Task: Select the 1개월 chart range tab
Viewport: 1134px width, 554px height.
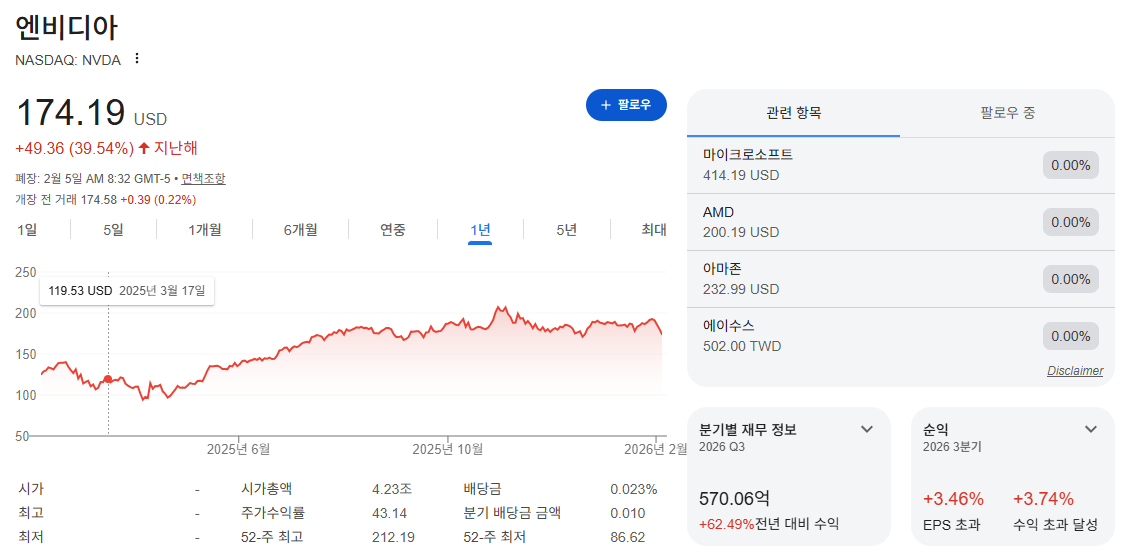Action: (x=205, y=230)
